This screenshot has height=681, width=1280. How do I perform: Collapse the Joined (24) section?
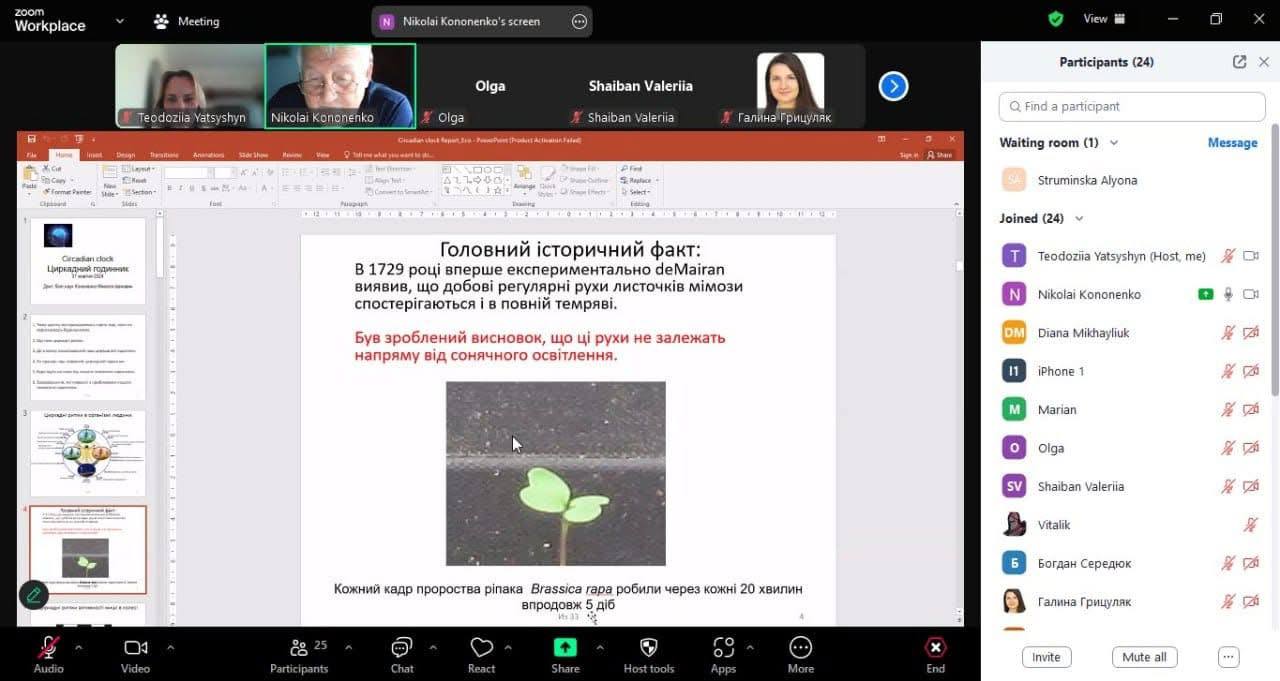click(x=1078, y=219)
